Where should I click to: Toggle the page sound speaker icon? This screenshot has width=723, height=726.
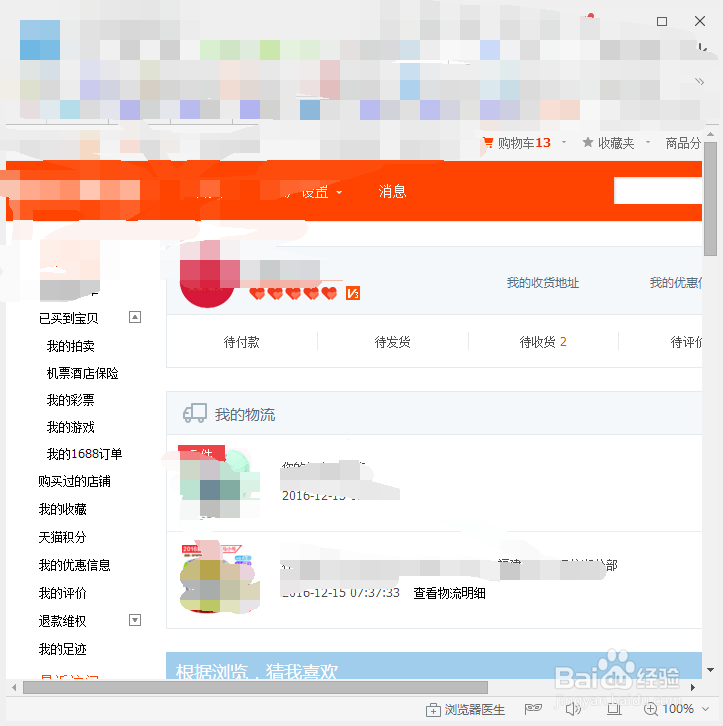[x=573, y=708]
